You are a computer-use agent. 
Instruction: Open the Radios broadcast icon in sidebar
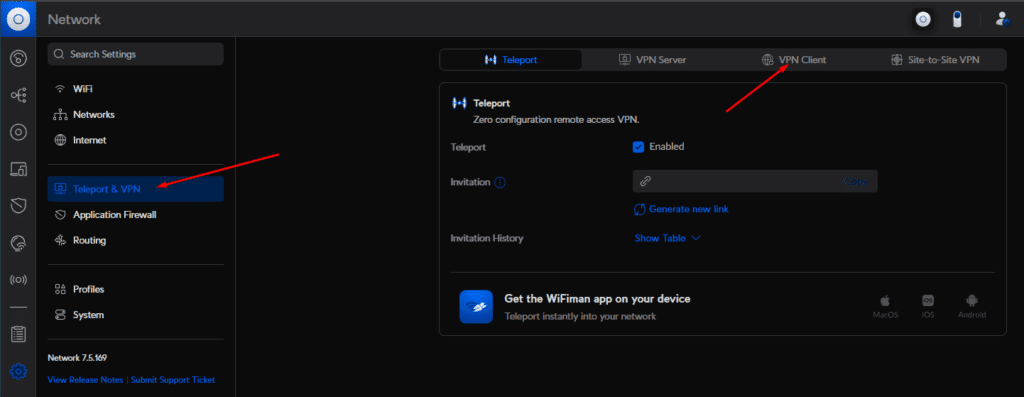pyautogui.click(x=18, y=280)
